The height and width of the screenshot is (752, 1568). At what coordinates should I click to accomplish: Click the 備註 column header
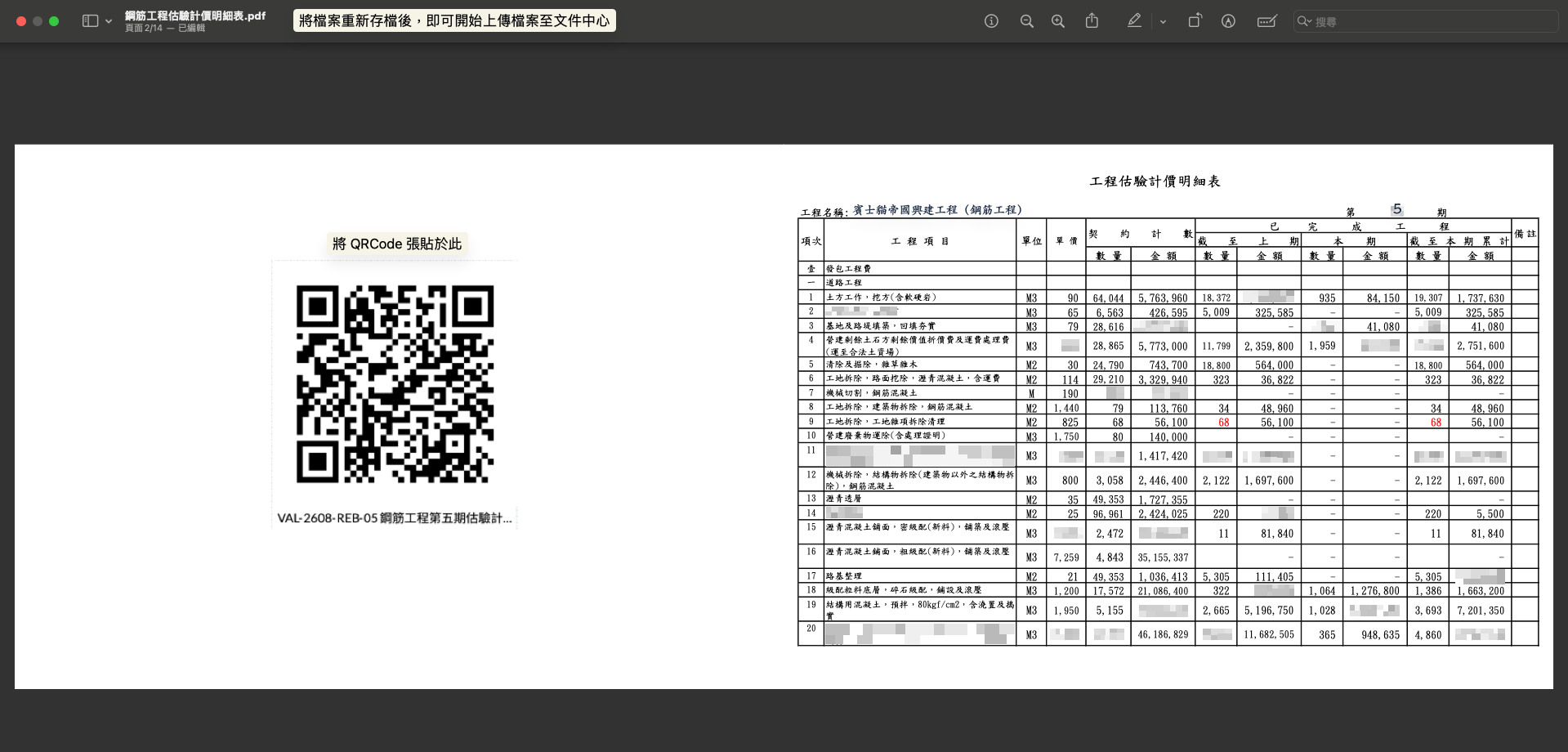1525,234
